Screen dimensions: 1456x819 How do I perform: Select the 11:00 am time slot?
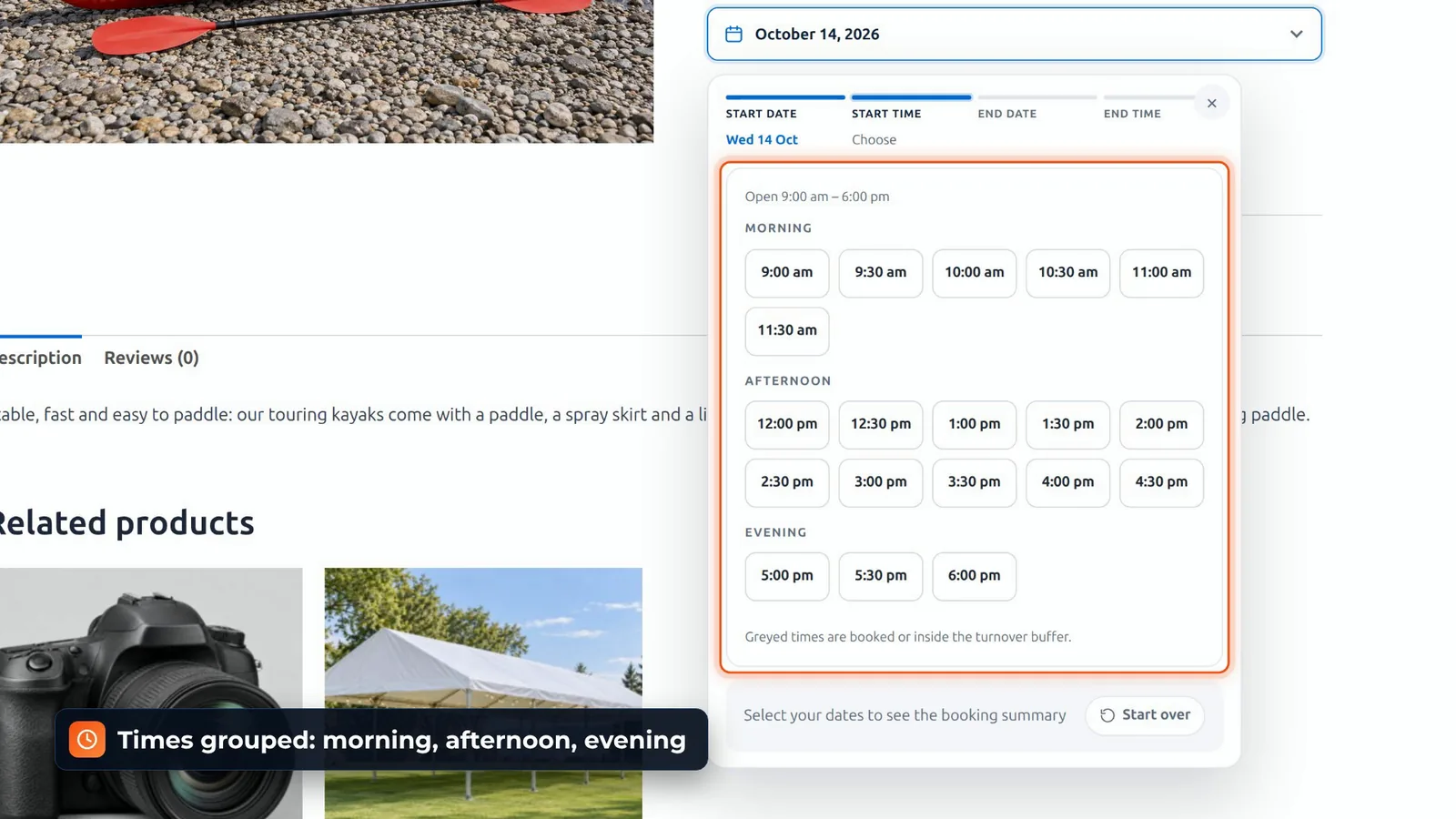coord(1162,273)
